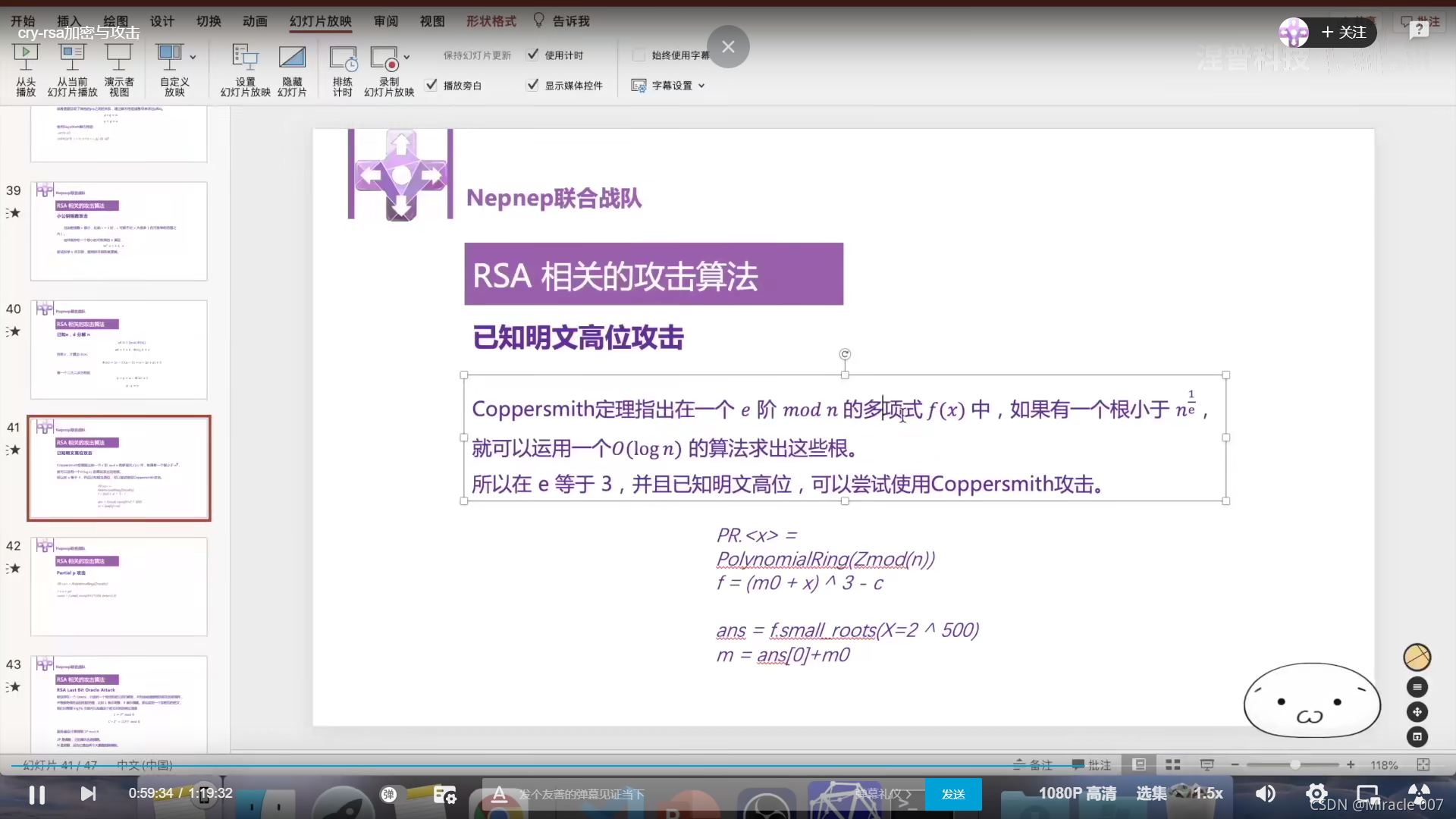Open 自定义放映 dropdown arrow
This screenshot has width=1456, height=819.
(193, 57)
